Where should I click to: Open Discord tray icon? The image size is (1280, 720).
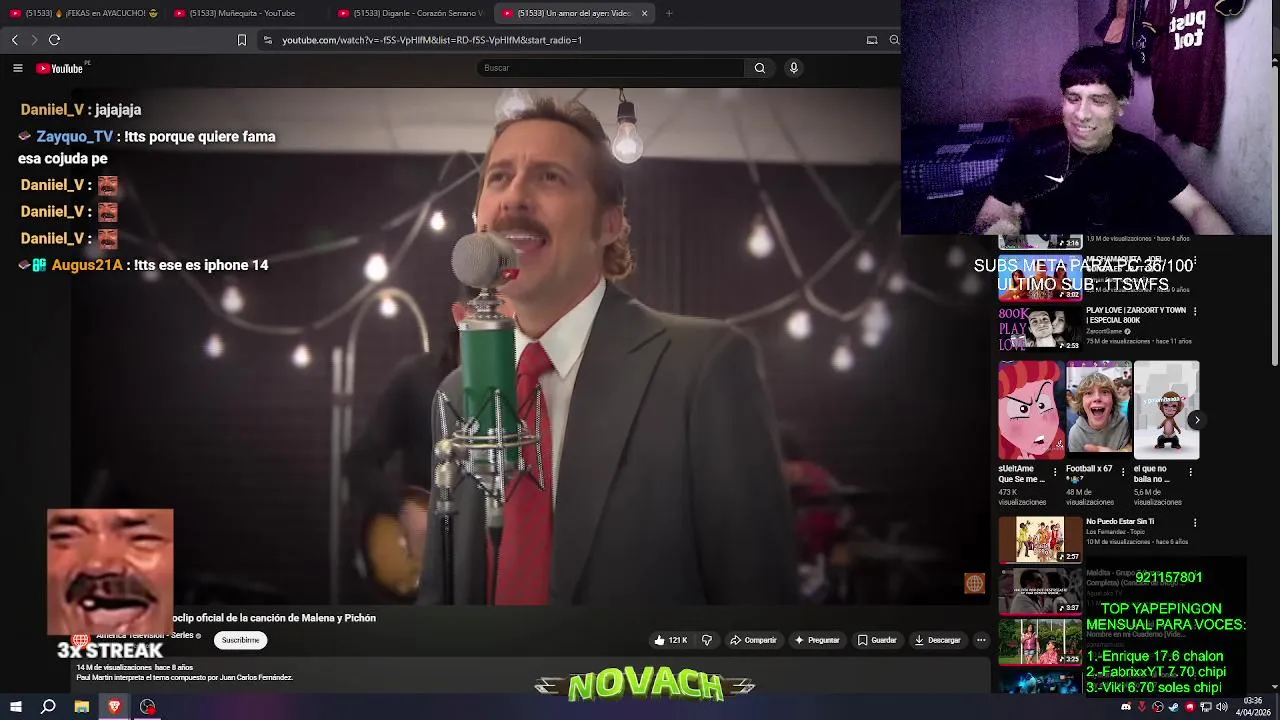(x=1126, y=707)
